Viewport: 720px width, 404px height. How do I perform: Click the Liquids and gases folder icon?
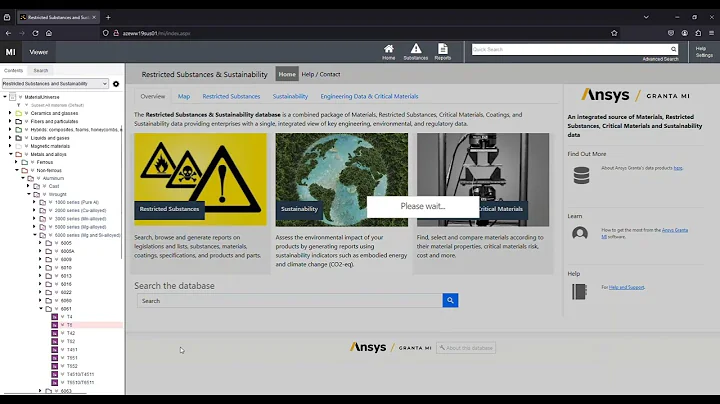(19, 138)
